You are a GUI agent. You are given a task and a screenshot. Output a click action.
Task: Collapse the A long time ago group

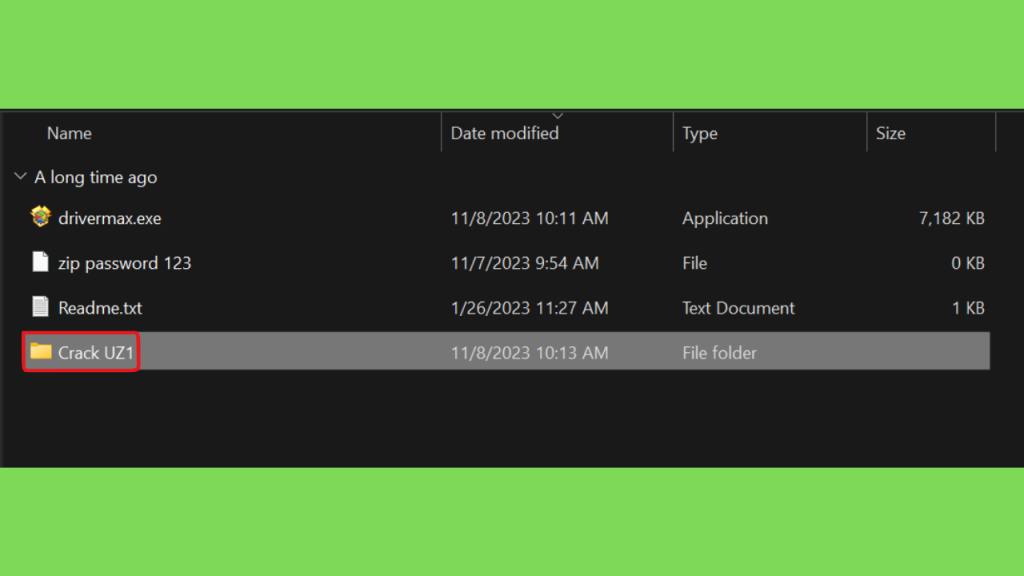click(x=20, y=176)
